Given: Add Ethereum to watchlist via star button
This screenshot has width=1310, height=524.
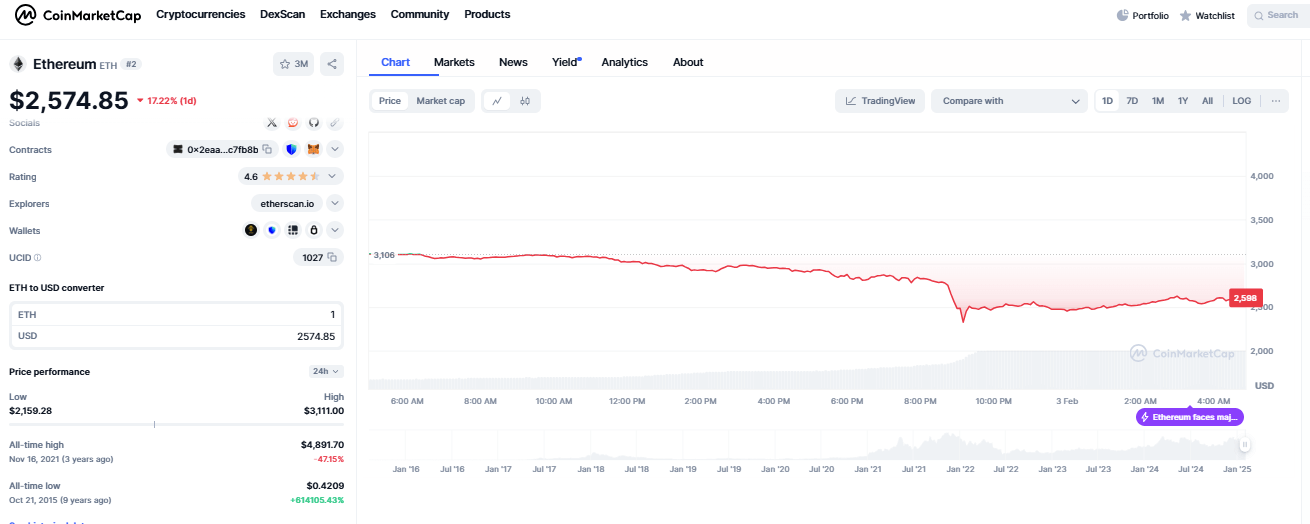Looking at the screenshot, I should (x=294, y=64).
